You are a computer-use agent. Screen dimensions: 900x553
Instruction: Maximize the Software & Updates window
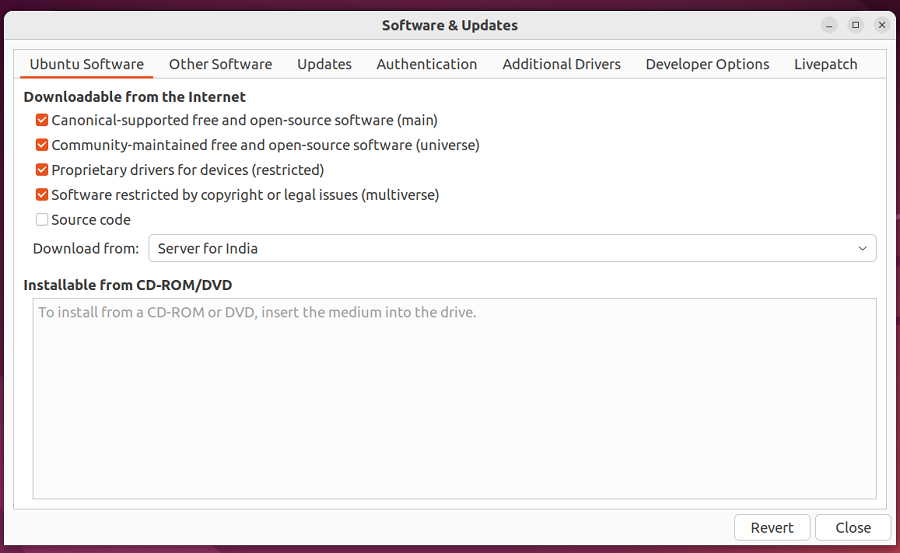(x=855, y=25)
